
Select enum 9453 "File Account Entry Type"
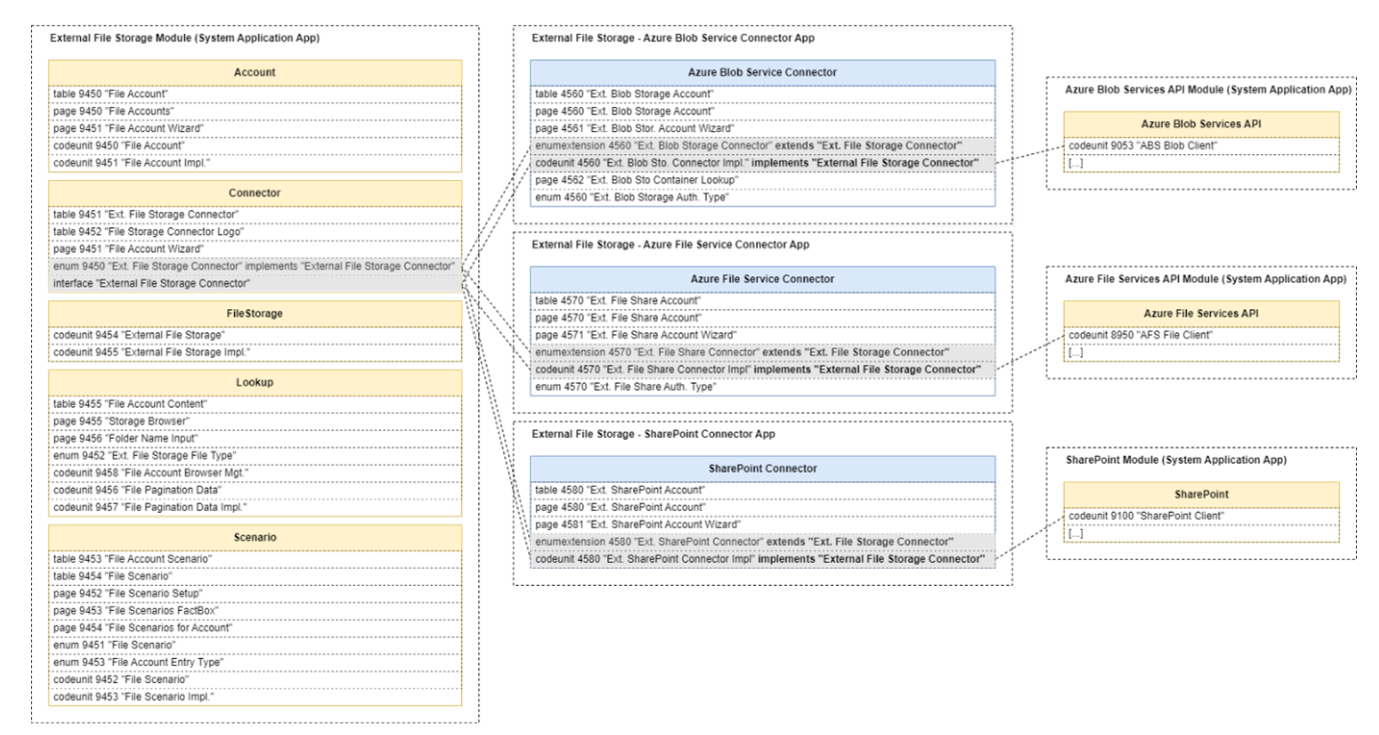point(256,661)
